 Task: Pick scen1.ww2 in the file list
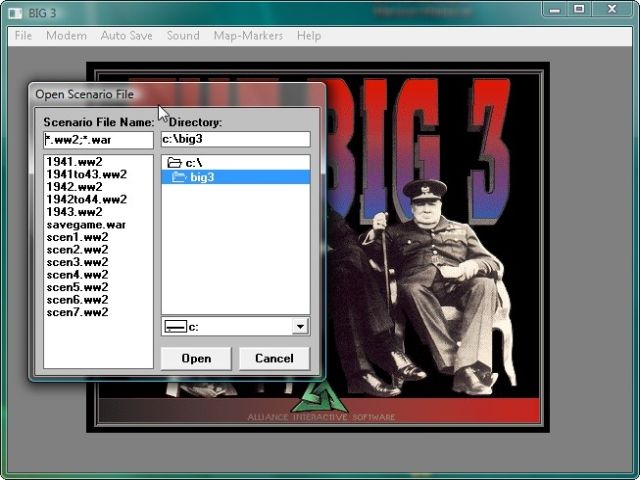click(77, 237)
